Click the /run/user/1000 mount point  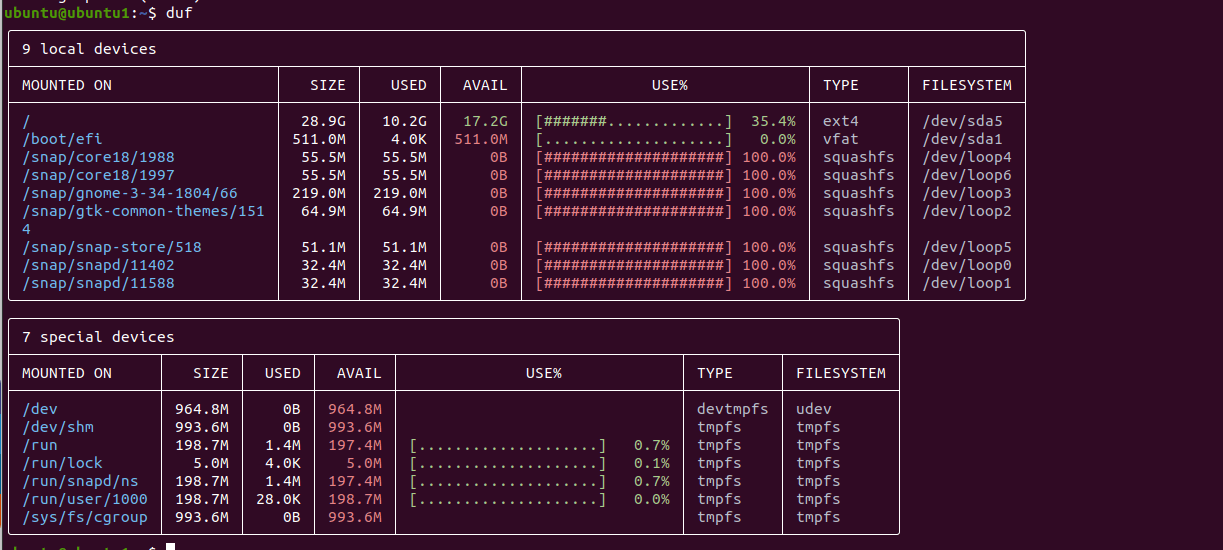tap(85, 499)
